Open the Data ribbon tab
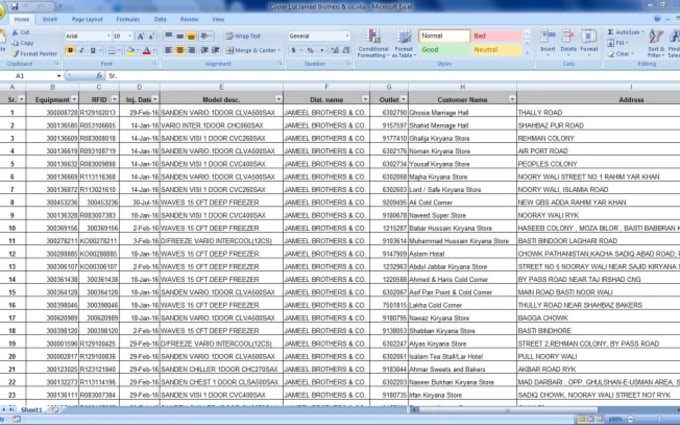The height and width of the screenshot is (425, 680). 160,19
